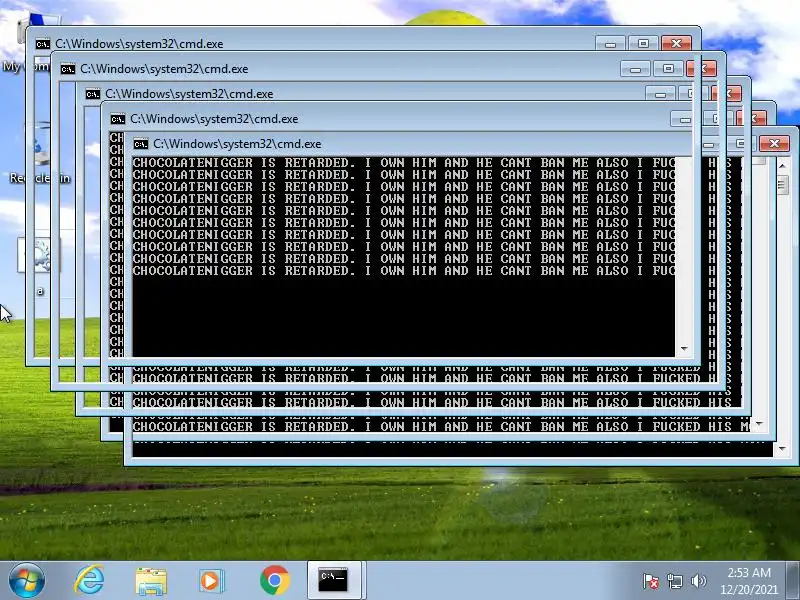Image resolution: width=800 pixels, height=600 pixels.
Task: Open system menu icon of fourth cmd window
Action: 118,119
